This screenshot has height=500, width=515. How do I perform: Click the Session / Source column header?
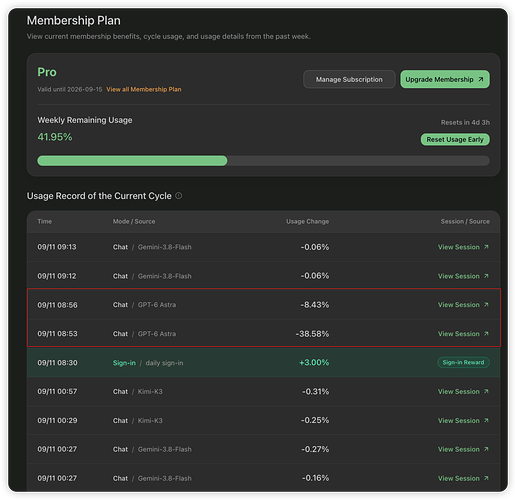pos(465,221)
